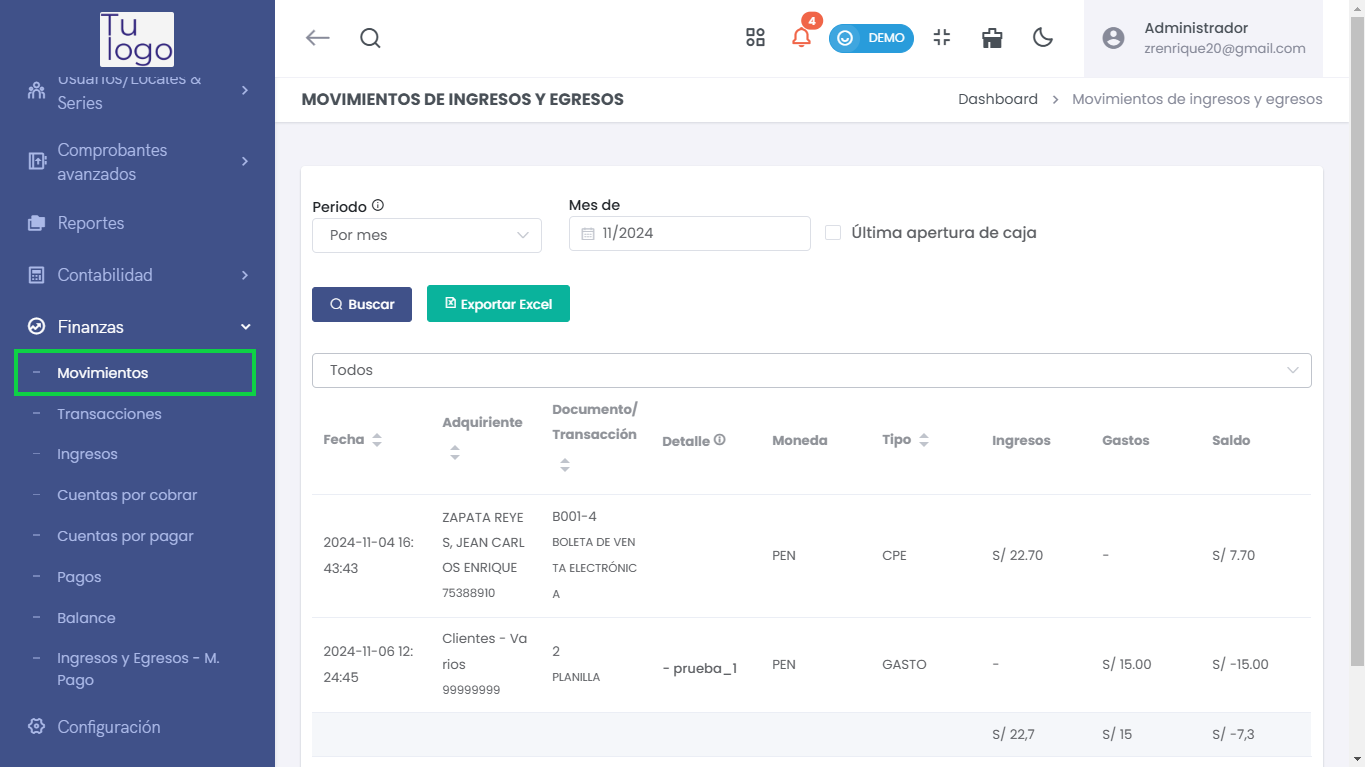Open the search magnifier icon
1365x767 pixels.
pos(370,38)
